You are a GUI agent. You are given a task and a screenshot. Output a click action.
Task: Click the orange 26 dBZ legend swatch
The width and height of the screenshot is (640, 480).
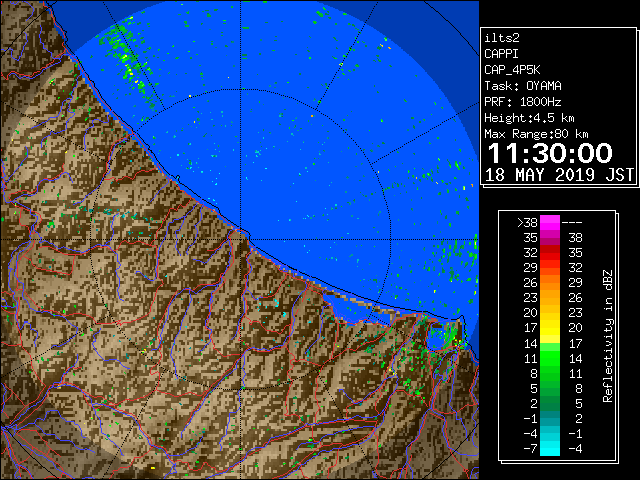click(550, 283)
